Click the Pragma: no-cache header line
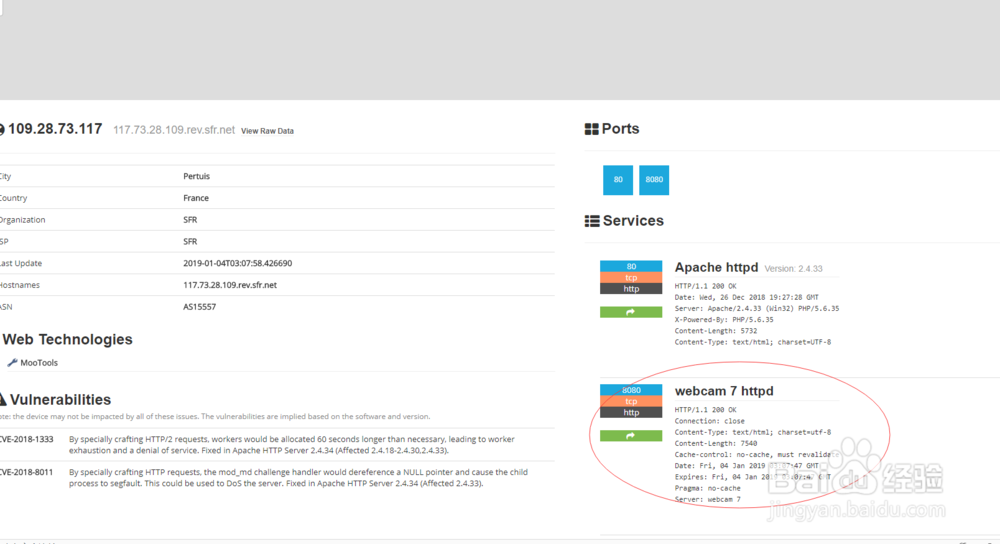1000x544 pixels. click(708, 489)
